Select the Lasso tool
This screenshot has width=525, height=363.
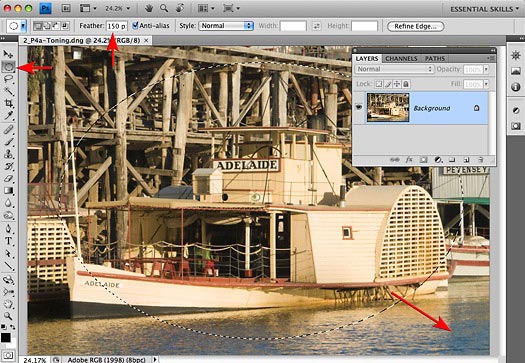point(8,79)
